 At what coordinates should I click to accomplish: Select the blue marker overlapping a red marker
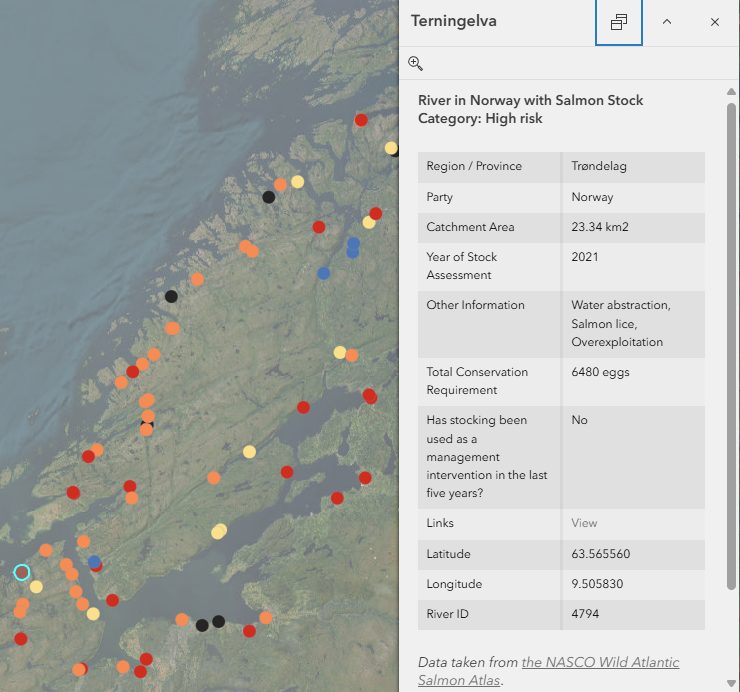pos(93,562)
